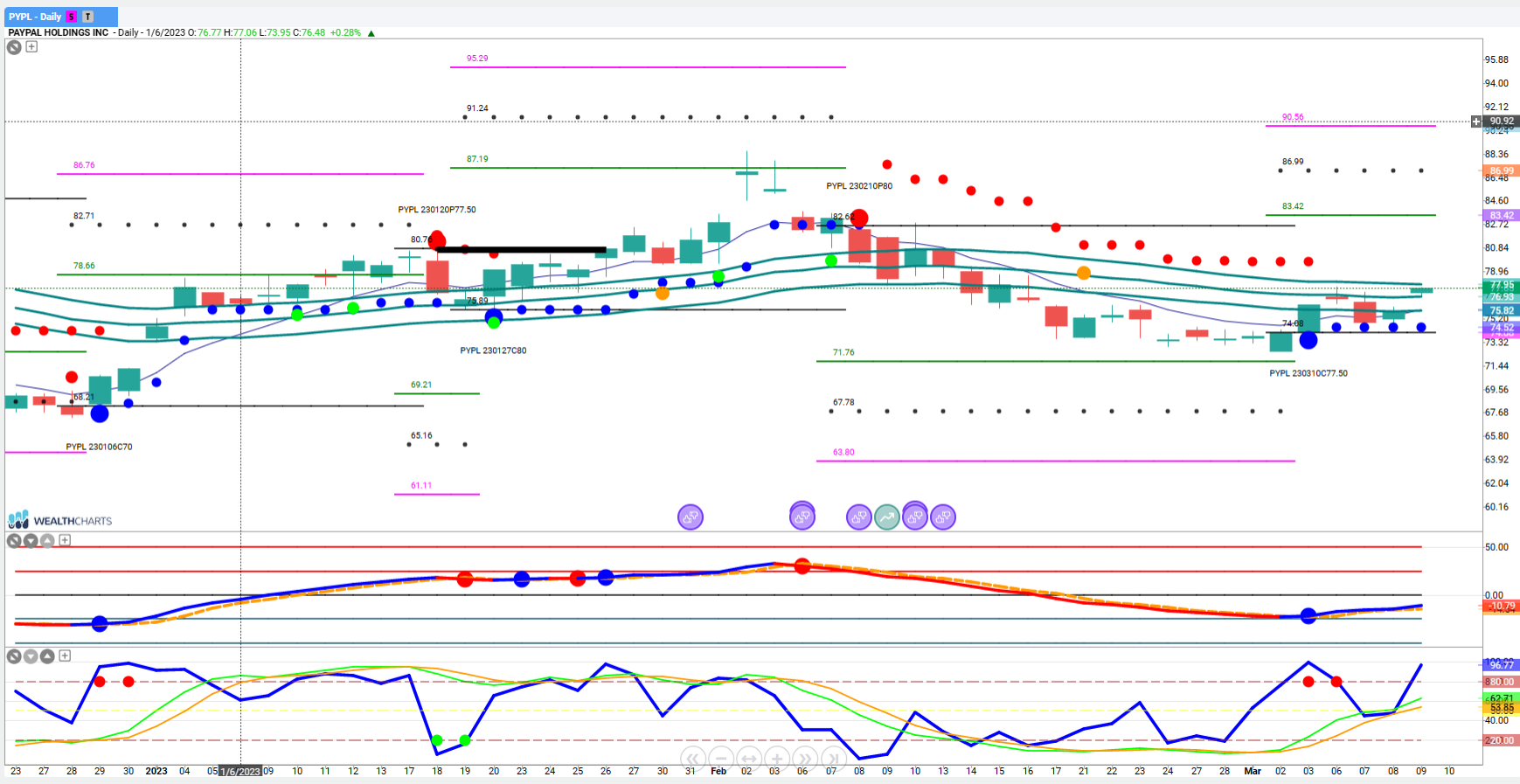Maximize the stochastic pane with plus box

pos(65,656)
